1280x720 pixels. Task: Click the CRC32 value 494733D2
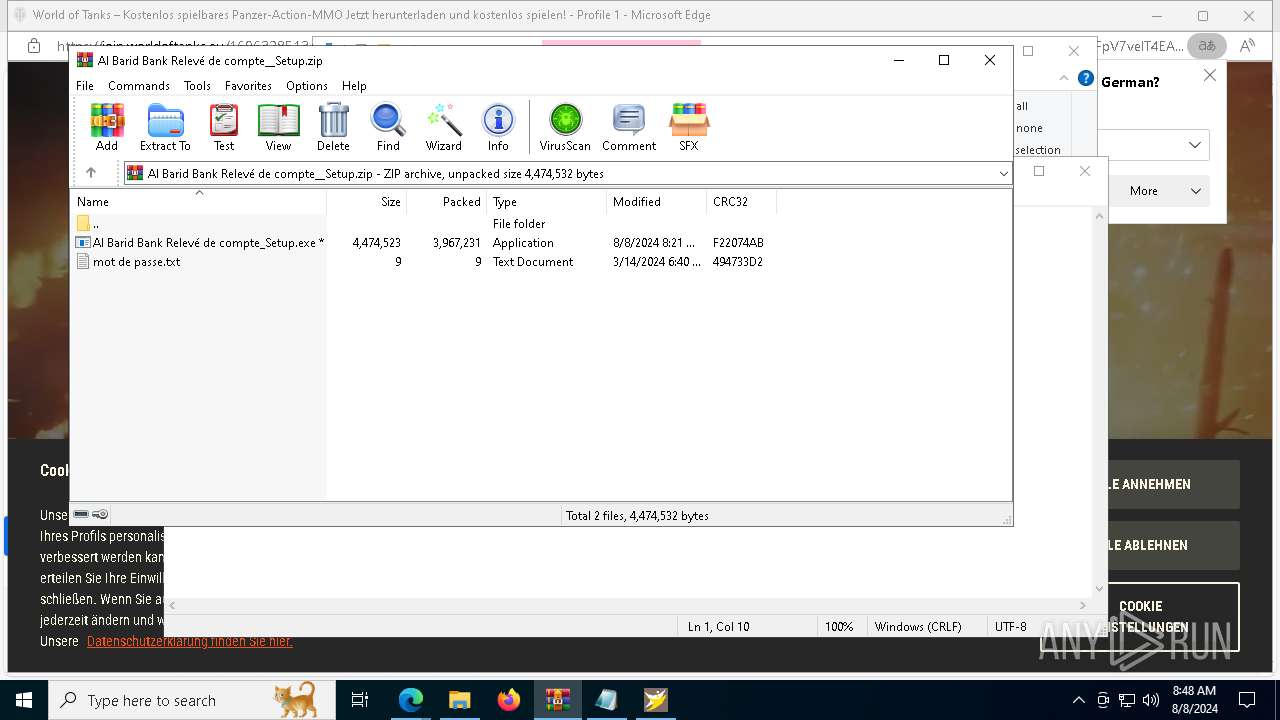click(x=738, y=262)
